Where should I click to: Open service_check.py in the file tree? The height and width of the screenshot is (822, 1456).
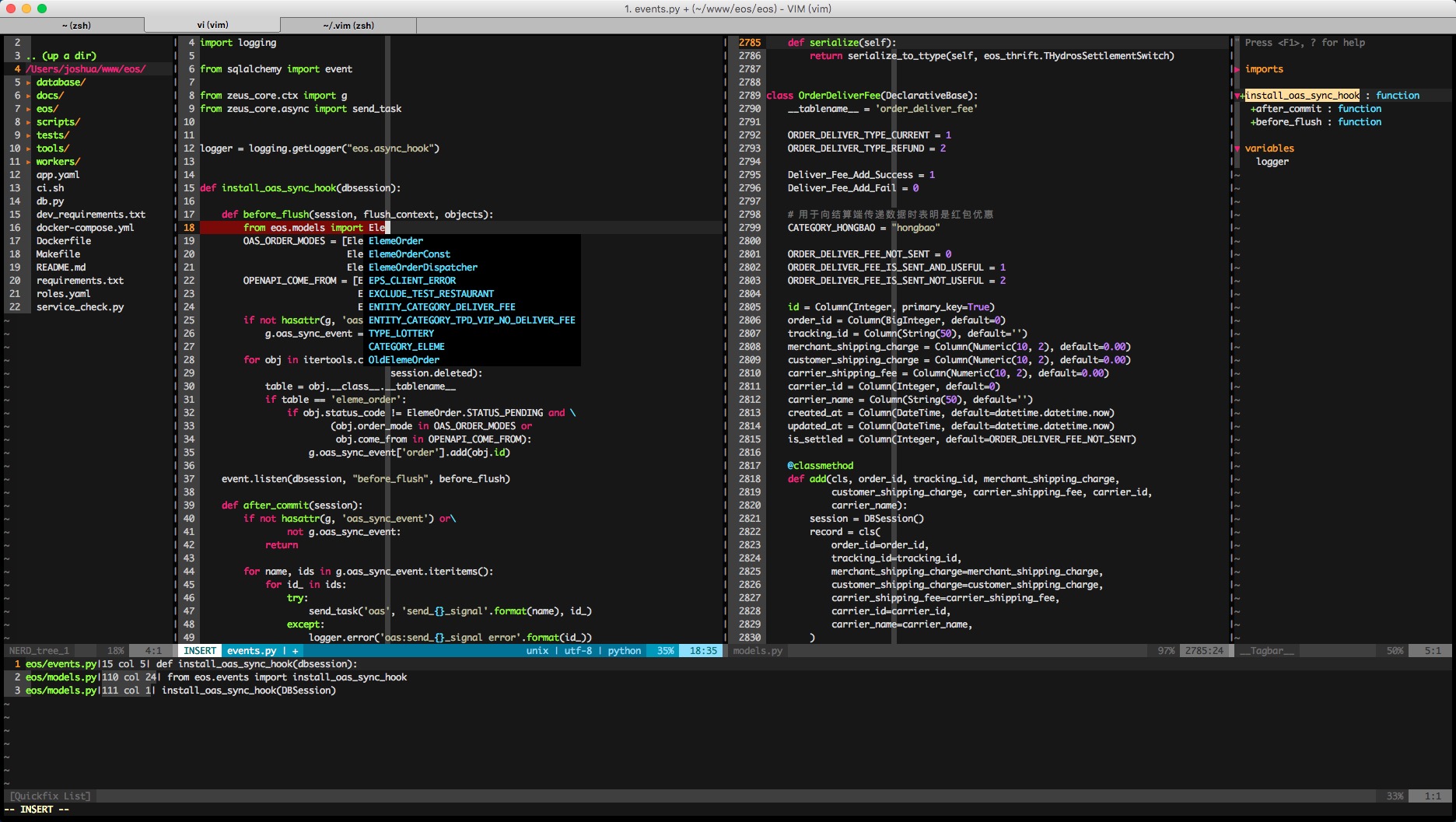[x=79, y=307]
